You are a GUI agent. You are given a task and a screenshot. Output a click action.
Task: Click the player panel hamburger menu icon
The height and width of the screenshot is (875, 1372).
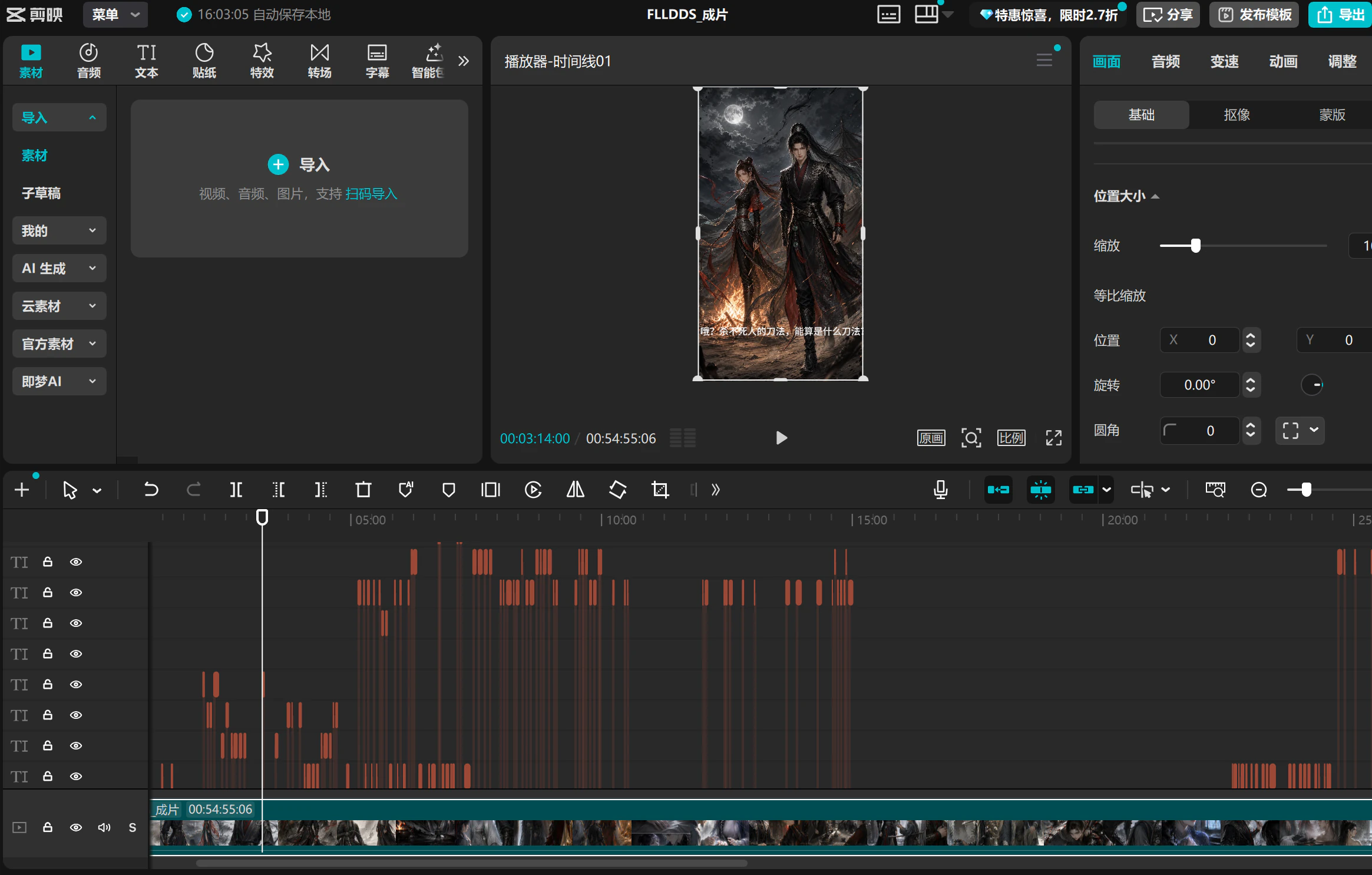(x=1044, y=60)
